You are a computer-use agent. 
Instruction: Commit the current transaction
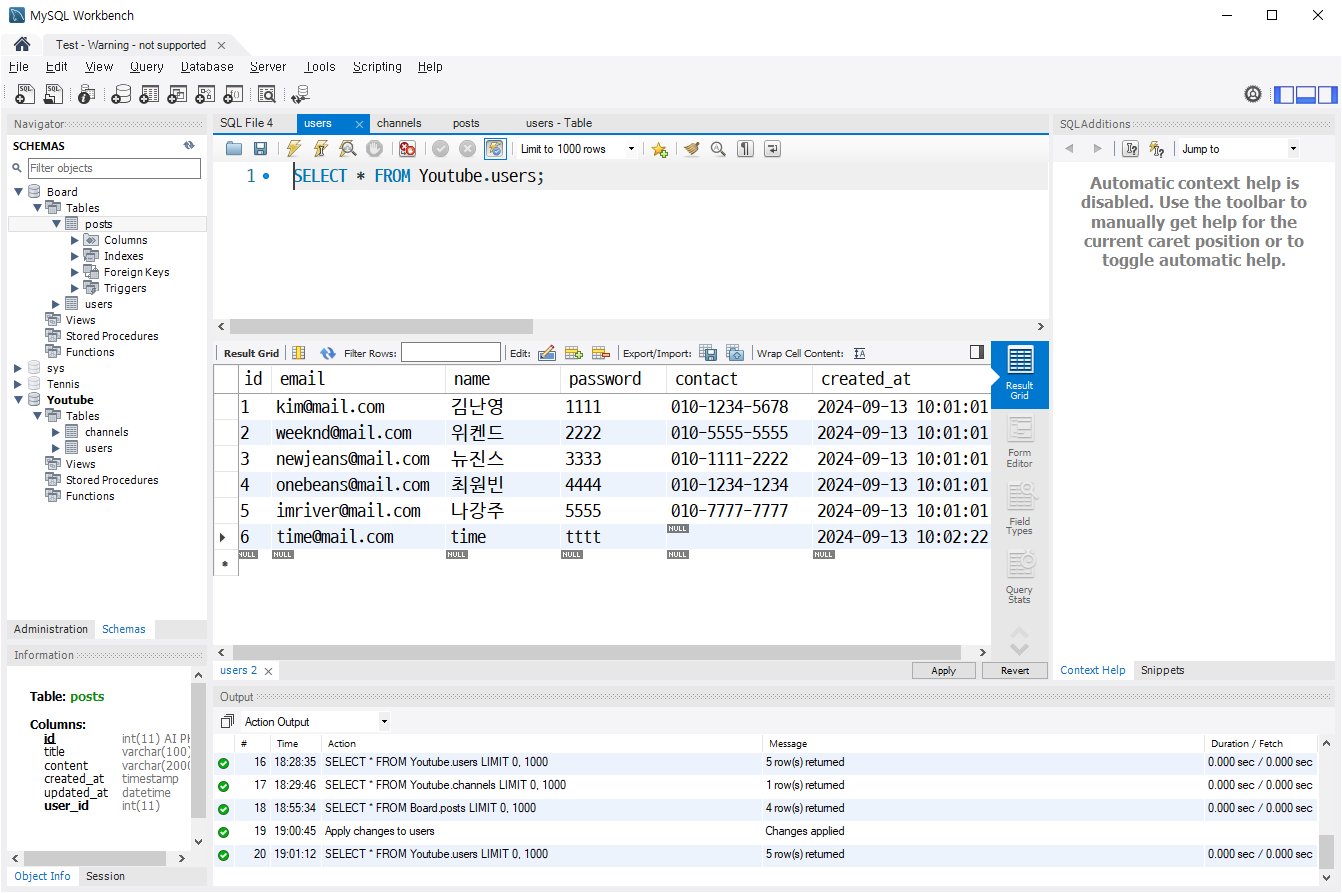440,149
